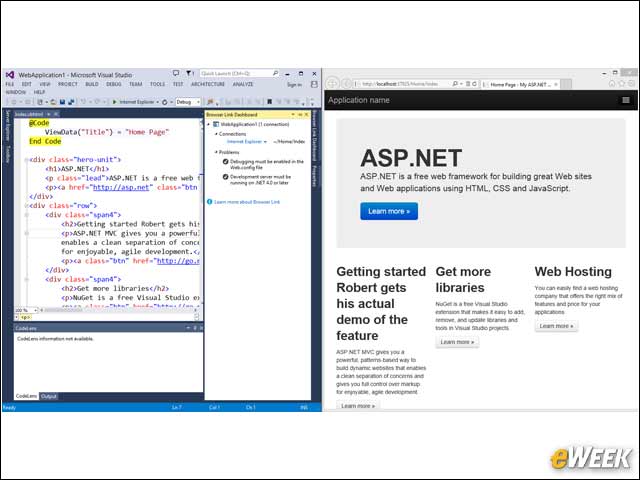The width and height of the screenshot is (640, 480).
Task: Click the Browser Link refresh icon
Action: coord(164,102)
